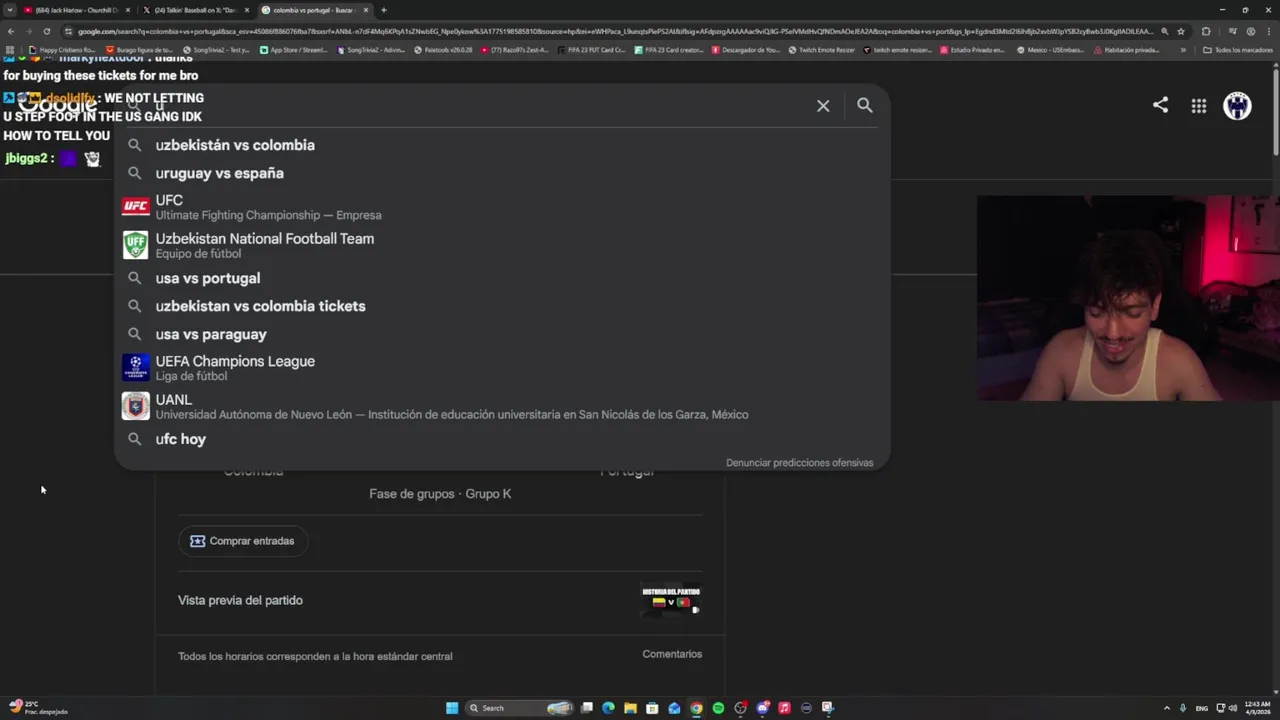Switch to the Talkin' Baseball on X tab
Image resolution: width=1280 pixels, height=720 pixels.
coord(195,10)
